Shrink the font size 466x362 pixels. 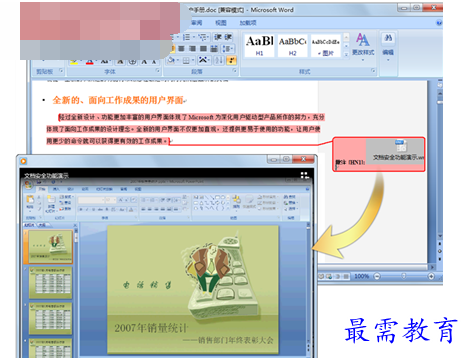[x=154, y=61]
